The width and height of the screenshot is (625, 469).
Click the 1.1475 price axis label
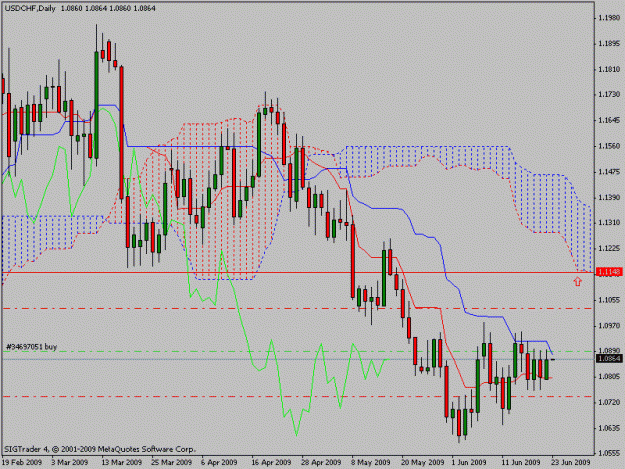click(610, 172)
